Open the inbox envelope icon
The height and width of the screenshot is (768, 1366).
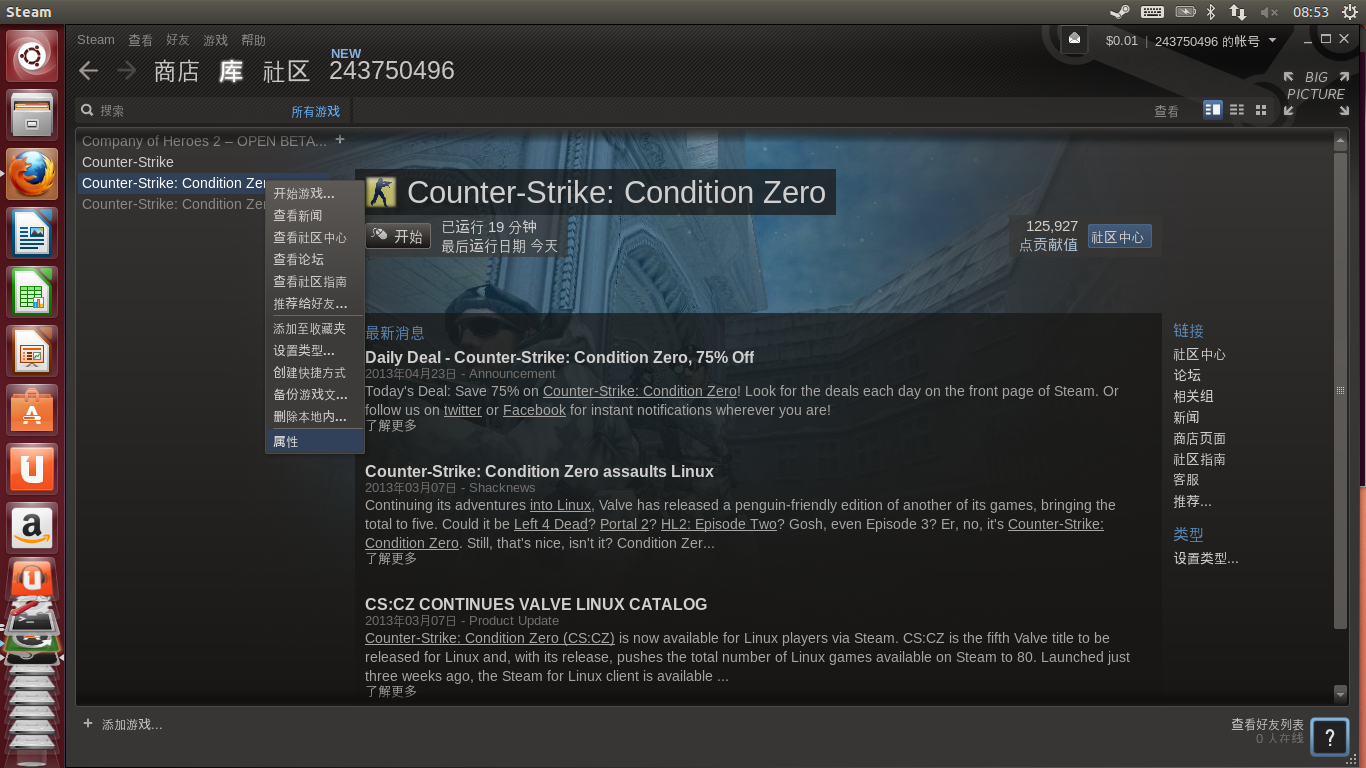(1074, 39)
